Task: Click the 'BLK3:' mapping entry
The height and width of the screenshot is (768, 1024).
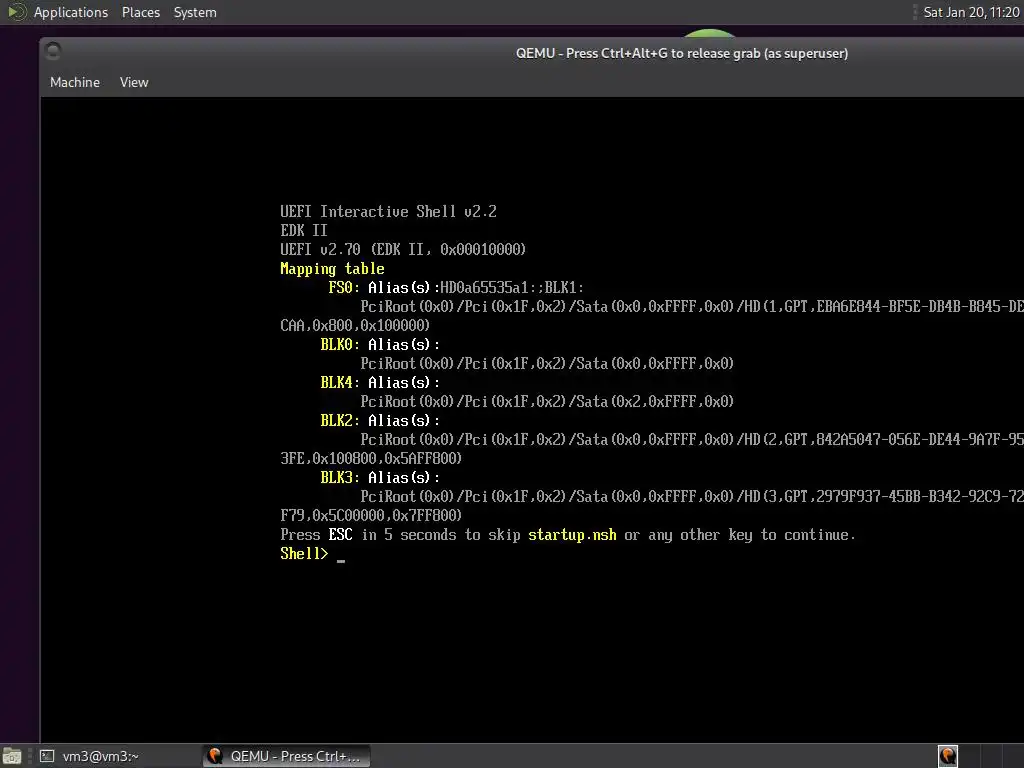Action: click(x=340, y=477)
